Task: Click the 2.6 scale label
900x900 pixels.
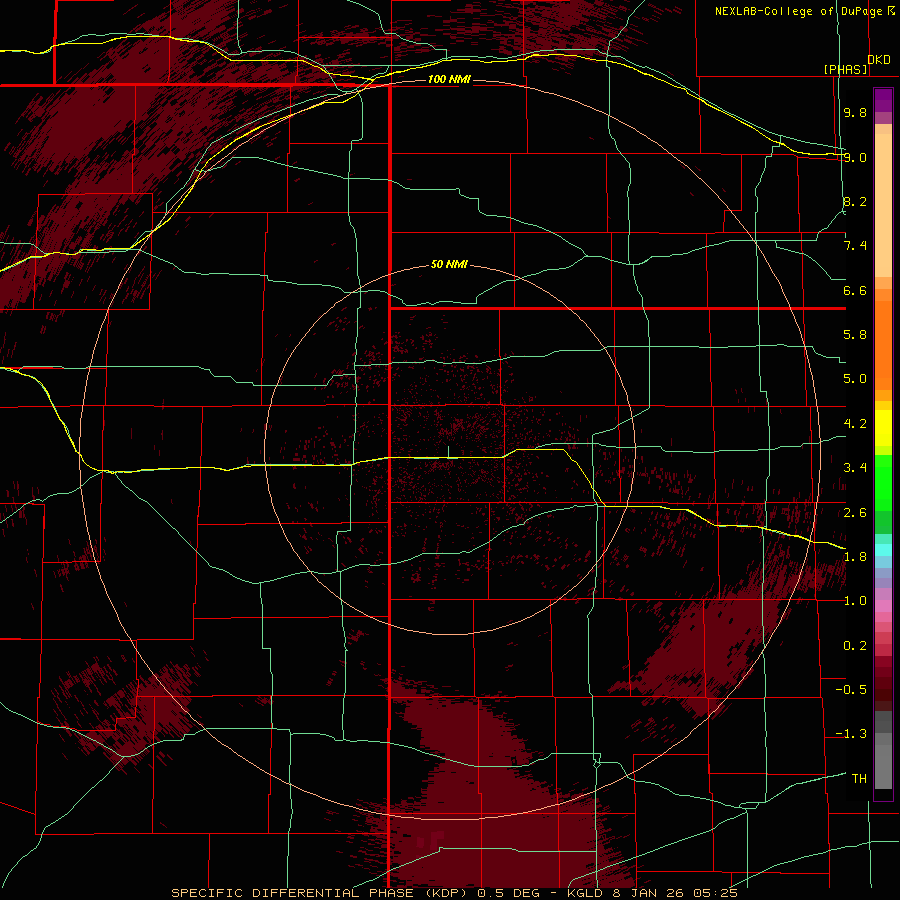Action: (x=855, y=513)
